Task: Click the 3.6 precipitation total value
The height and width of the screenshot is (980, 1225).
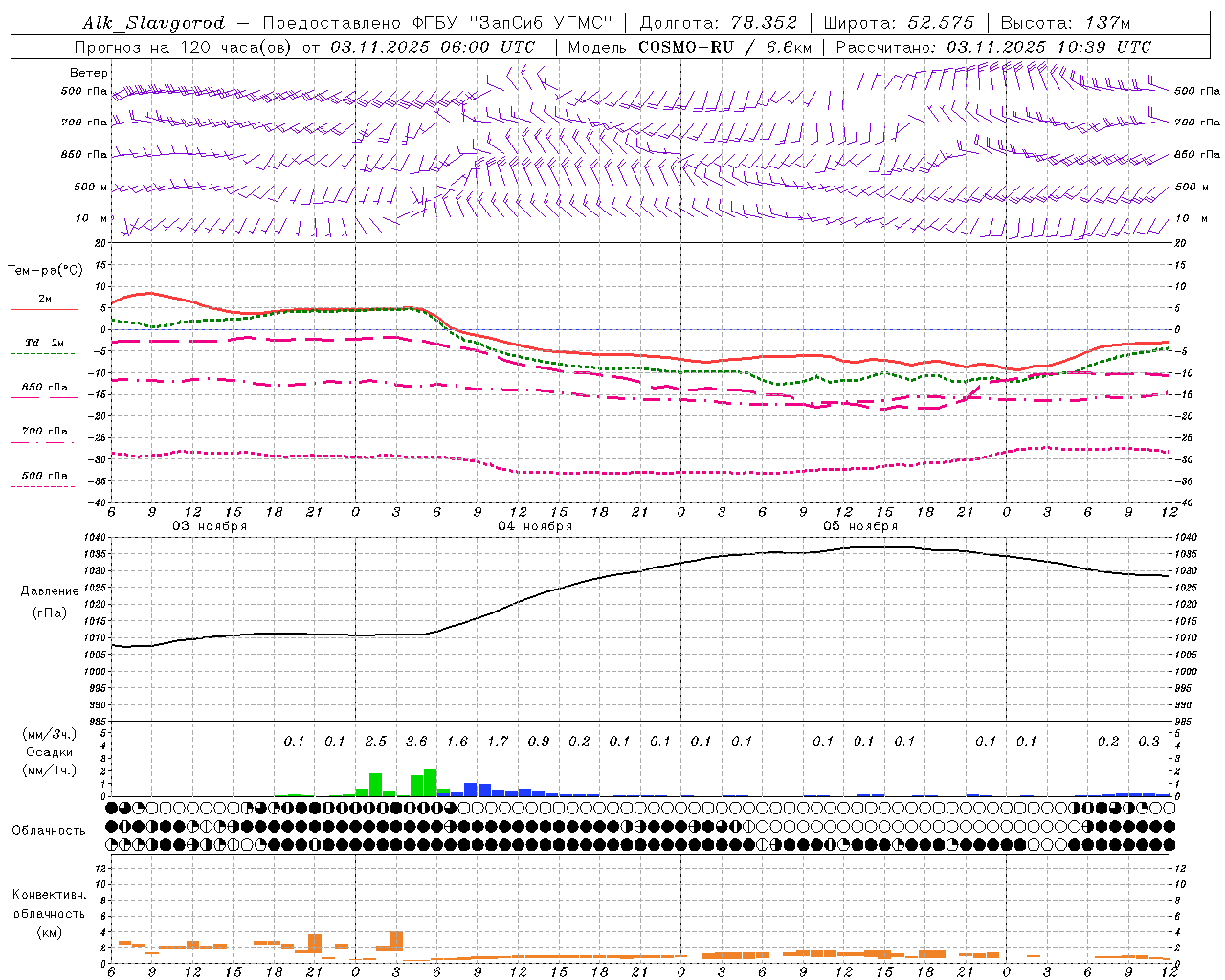Action: pyautogui.click(x=416, y=741)
